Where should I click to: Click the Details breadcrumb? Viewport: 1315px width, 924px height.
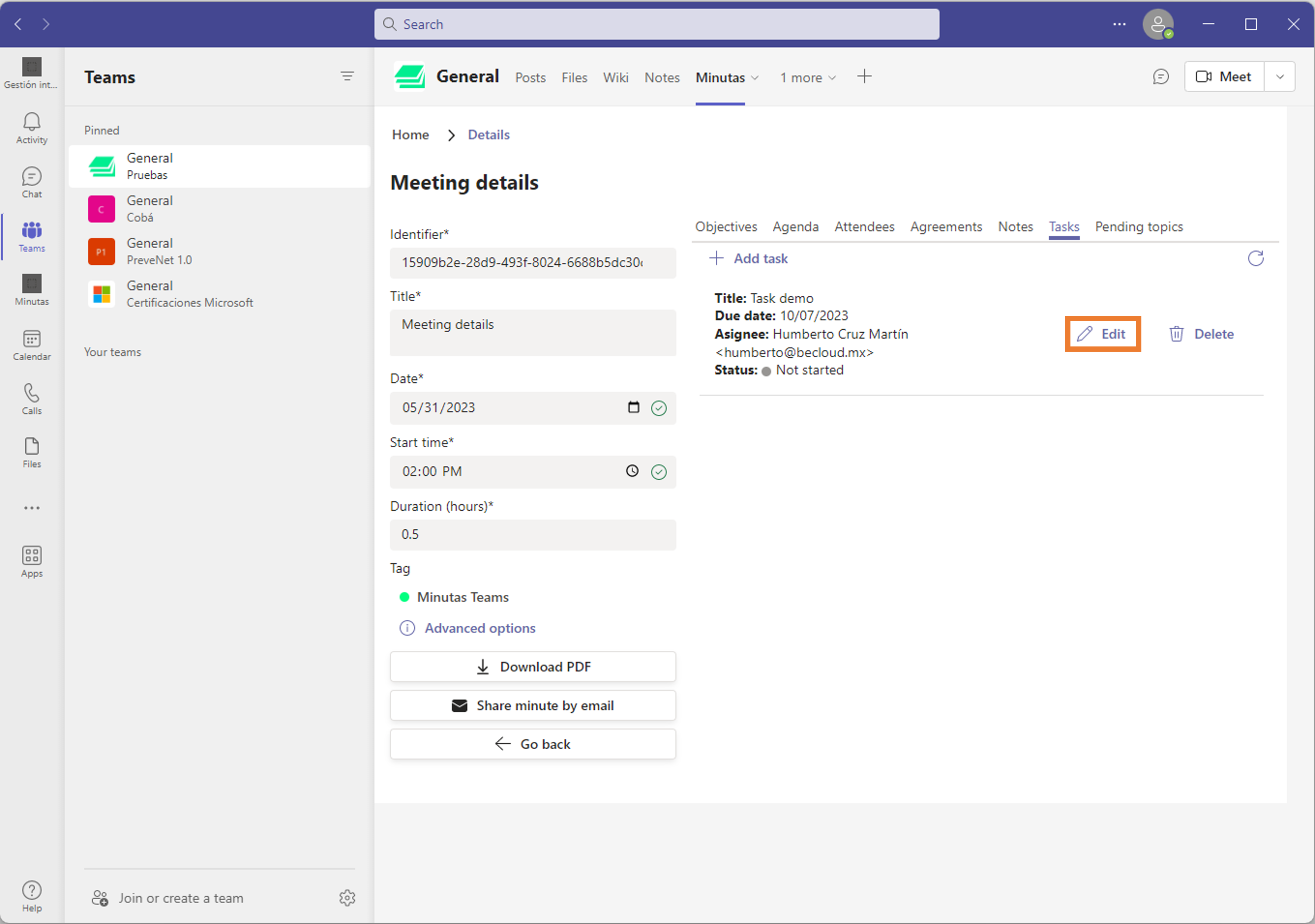pyautogui.click(x=488, y=135)
